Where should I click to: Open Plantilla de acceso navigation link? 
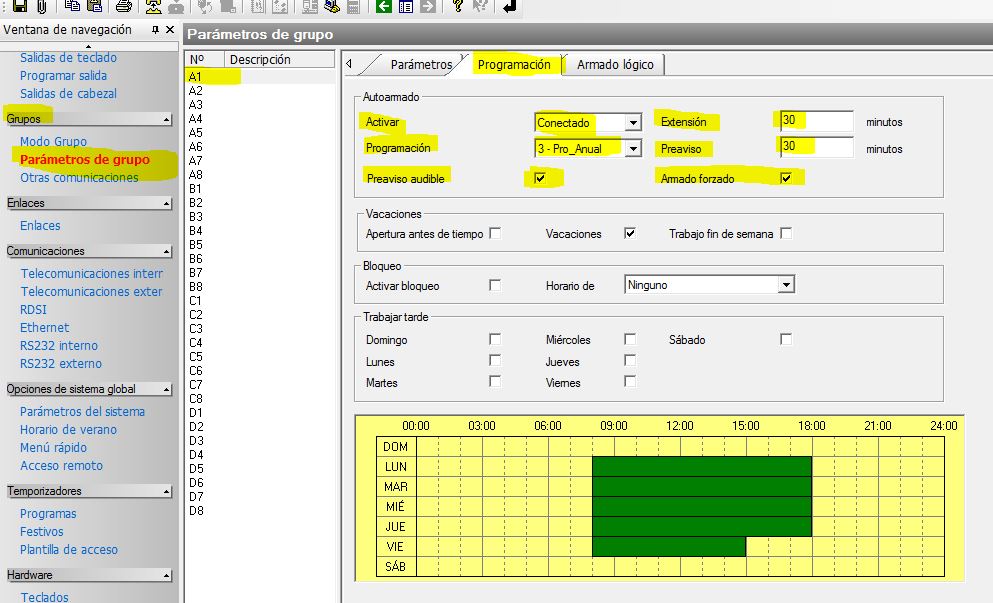pos(69,549)
